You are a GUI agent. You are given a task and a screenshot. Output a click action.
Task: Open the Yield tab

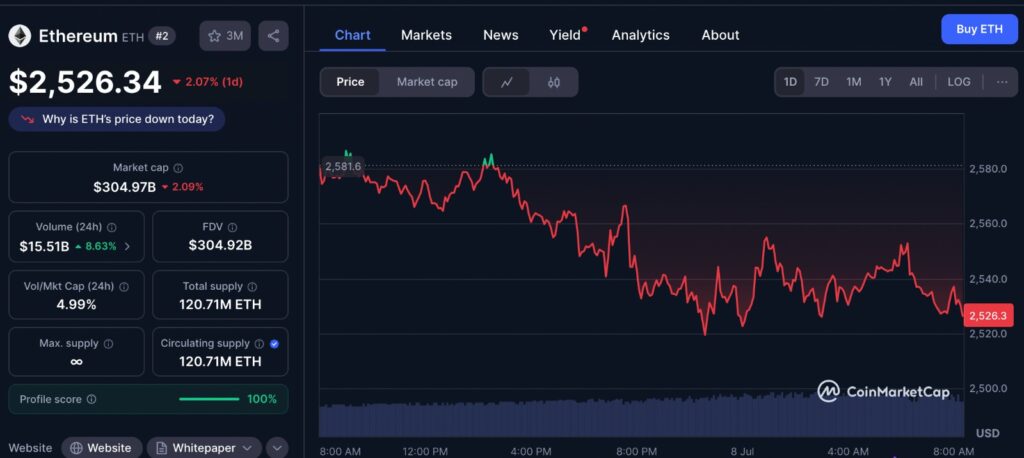(566, 35)
